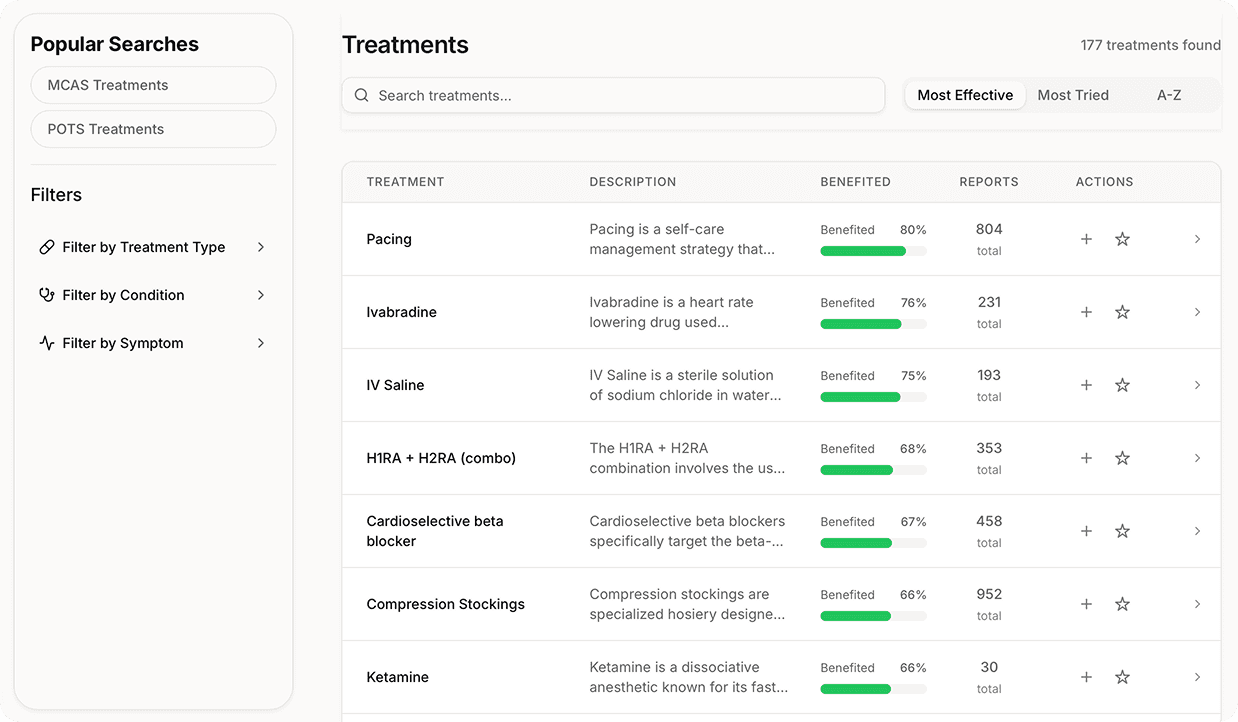Expand Filter by Condition chevron
The width and height of the screenshot is (1238, 722).
coord(260,295)
